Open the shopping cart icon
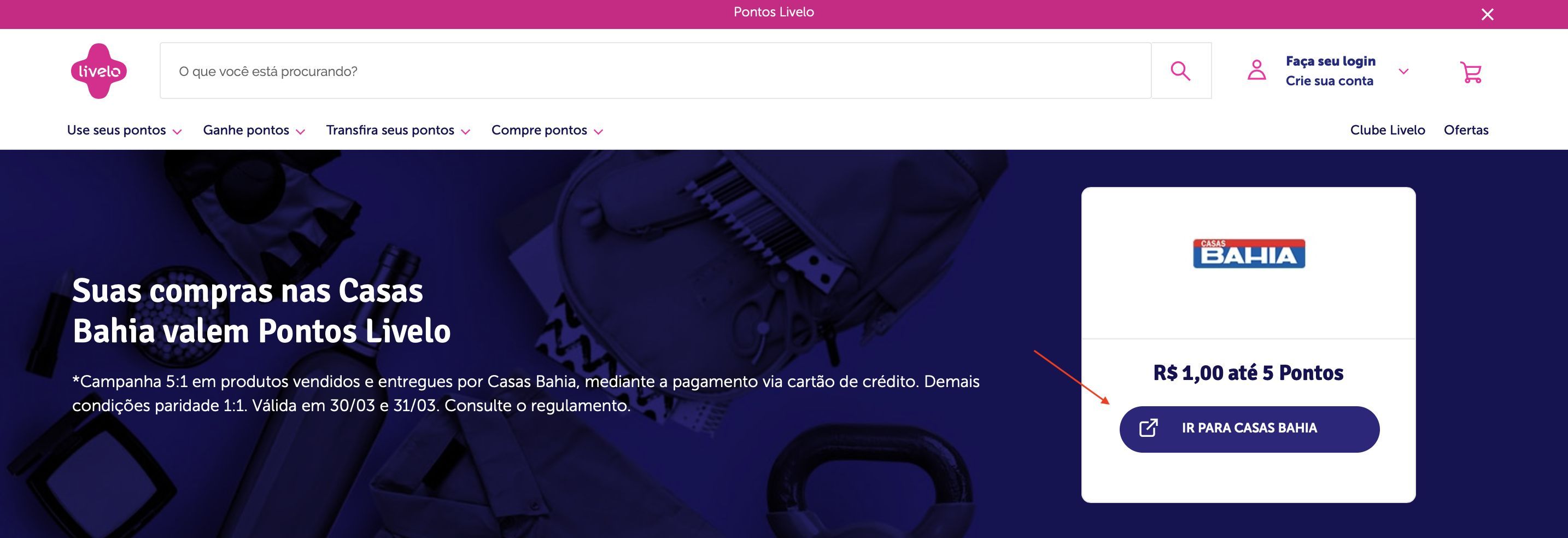 (x=1471, y=72)
